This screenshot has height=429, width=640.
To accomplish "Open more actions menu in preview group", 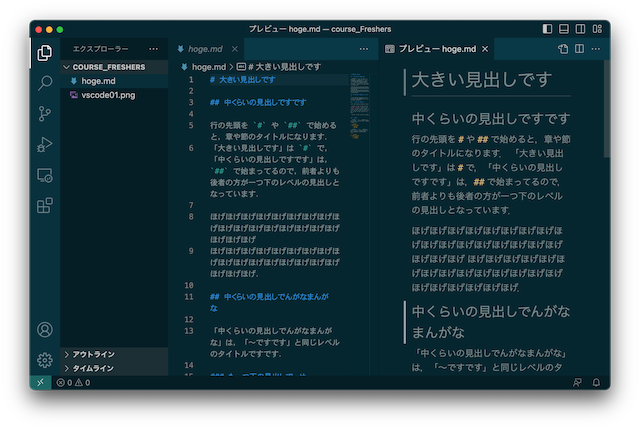I will (x=596, y=49).
